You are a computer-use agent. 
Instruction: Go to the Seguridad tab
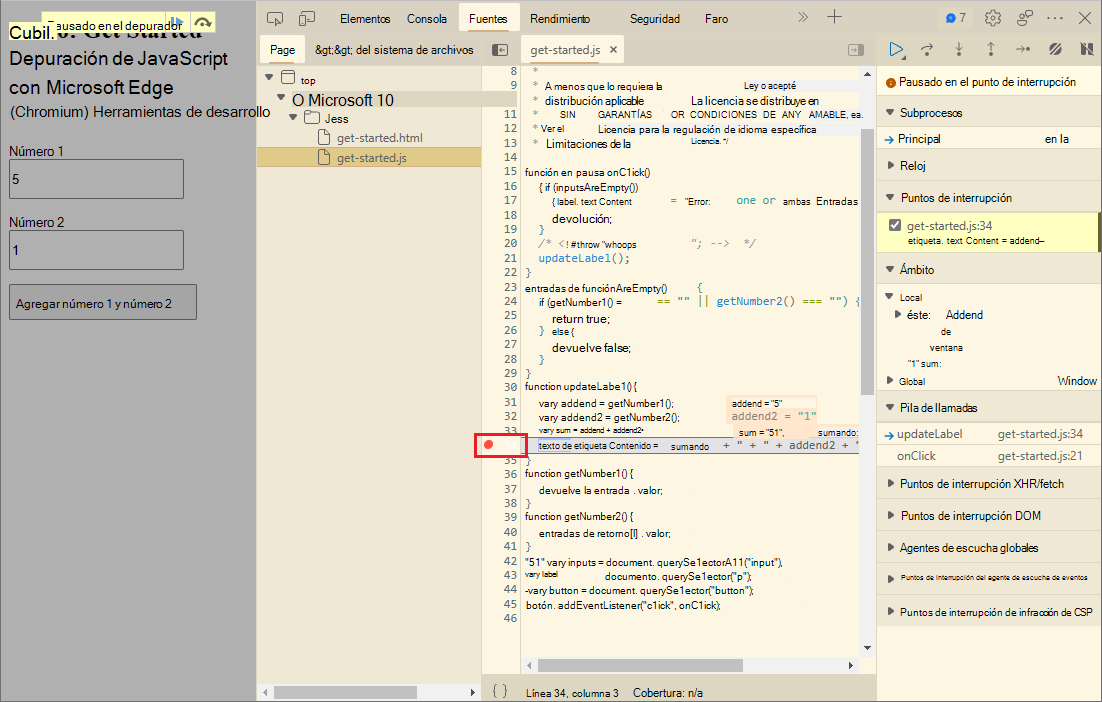click(655, 19)
